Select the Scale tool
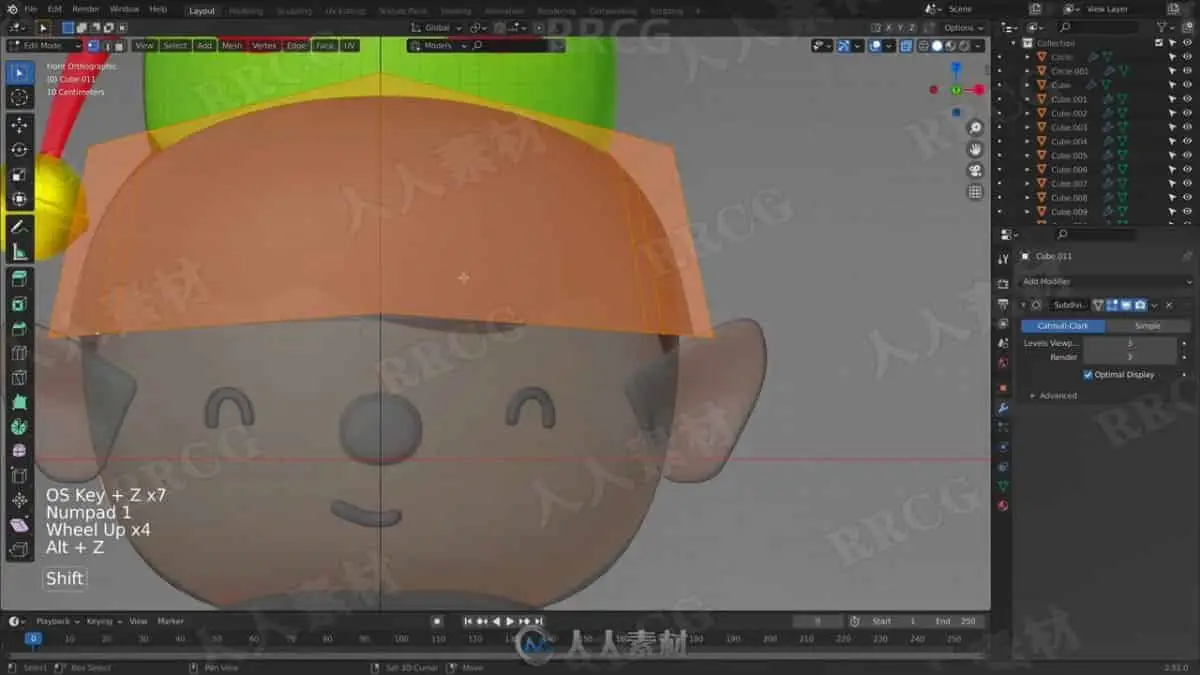 coord(19,175)
